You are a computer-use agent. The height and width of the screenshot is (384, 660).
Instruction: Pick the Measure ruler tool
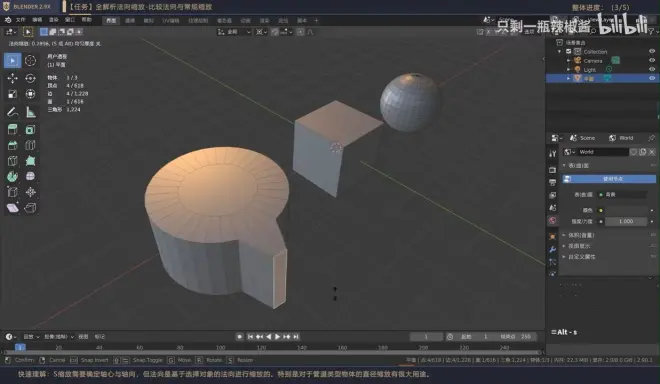click(x=30, y=112)
